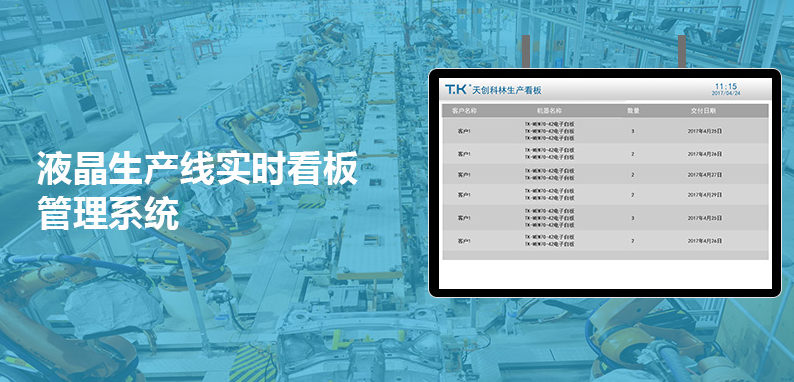
Task: Select the 客户名称 column header
Action: pyautogui.click(x=465, y=110)
